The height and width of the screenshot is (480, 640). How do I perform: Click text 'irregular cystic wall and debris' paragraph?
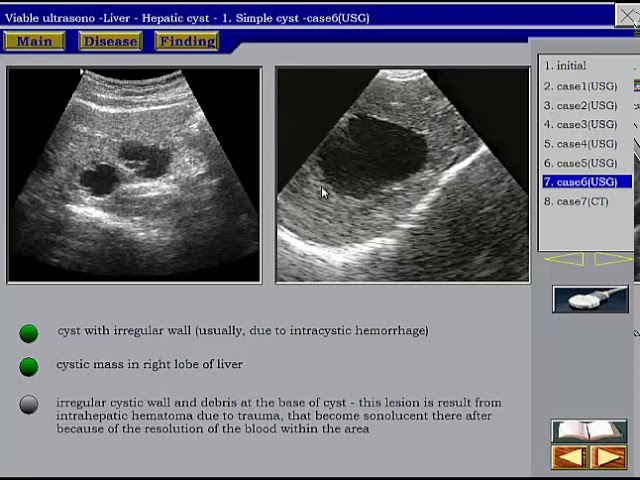279,416
